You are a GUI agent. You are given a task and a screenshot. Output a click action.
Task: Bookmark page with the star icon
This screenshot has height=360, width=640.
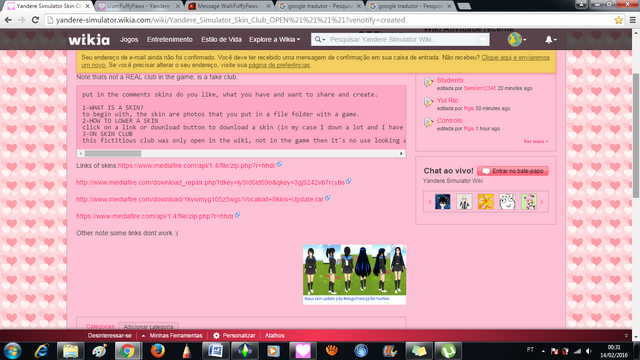(618, 20)
